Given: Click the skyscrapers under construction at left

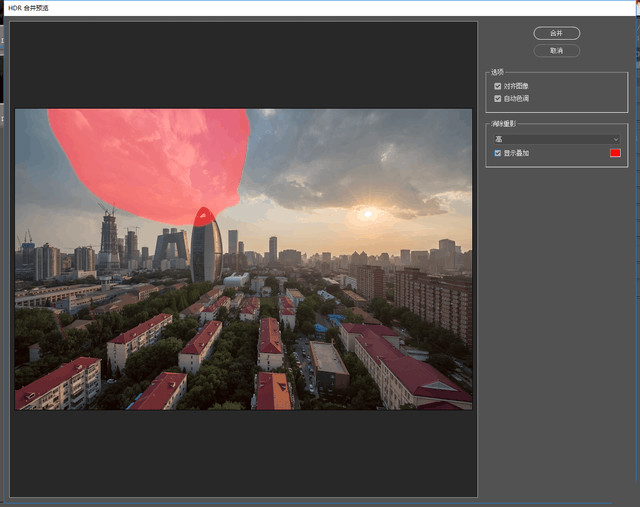Looking at the screenshot, I should pyautogui.click(x=109, y=238).
